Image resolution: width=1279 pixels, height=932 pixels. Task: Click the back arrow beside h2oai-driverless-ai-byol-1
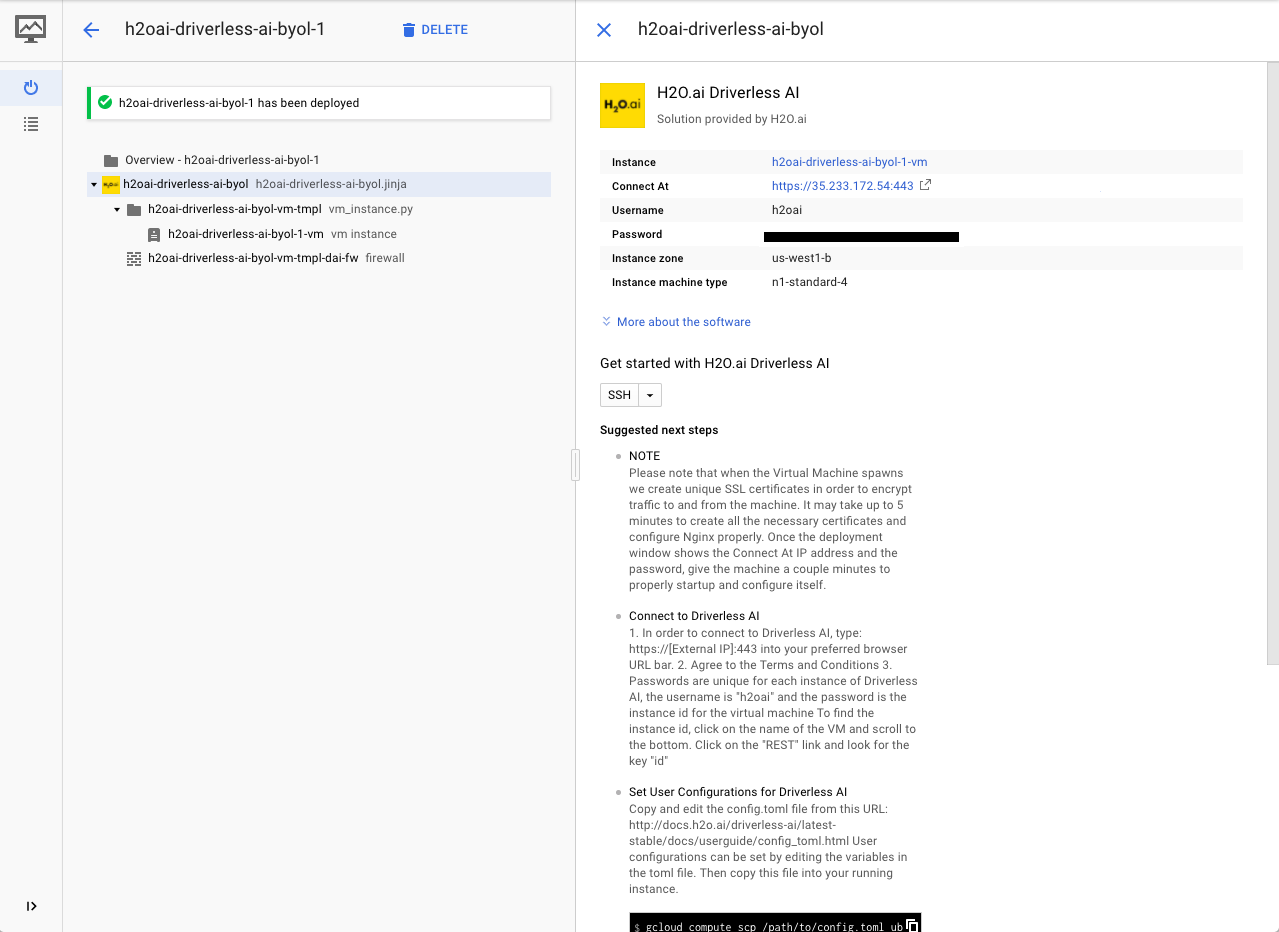pos(91,29)
